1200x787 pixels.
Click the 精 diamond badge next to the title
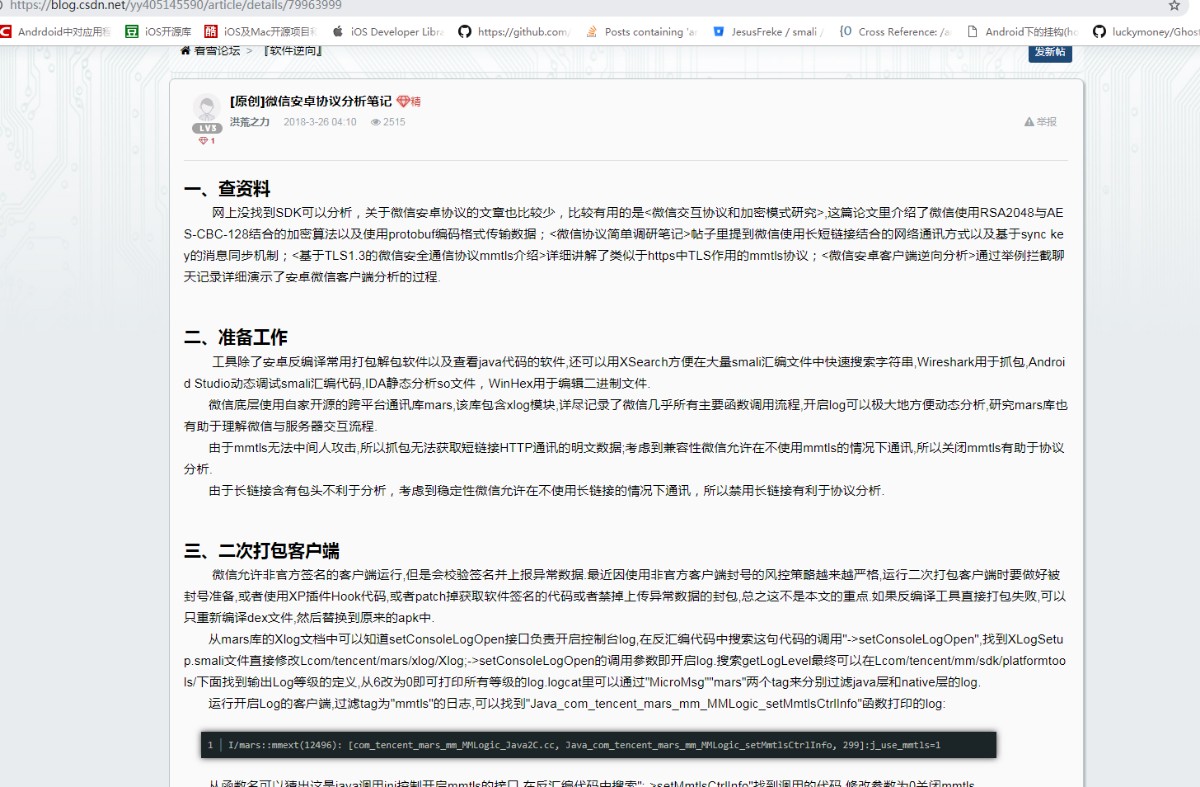point(408,101)
